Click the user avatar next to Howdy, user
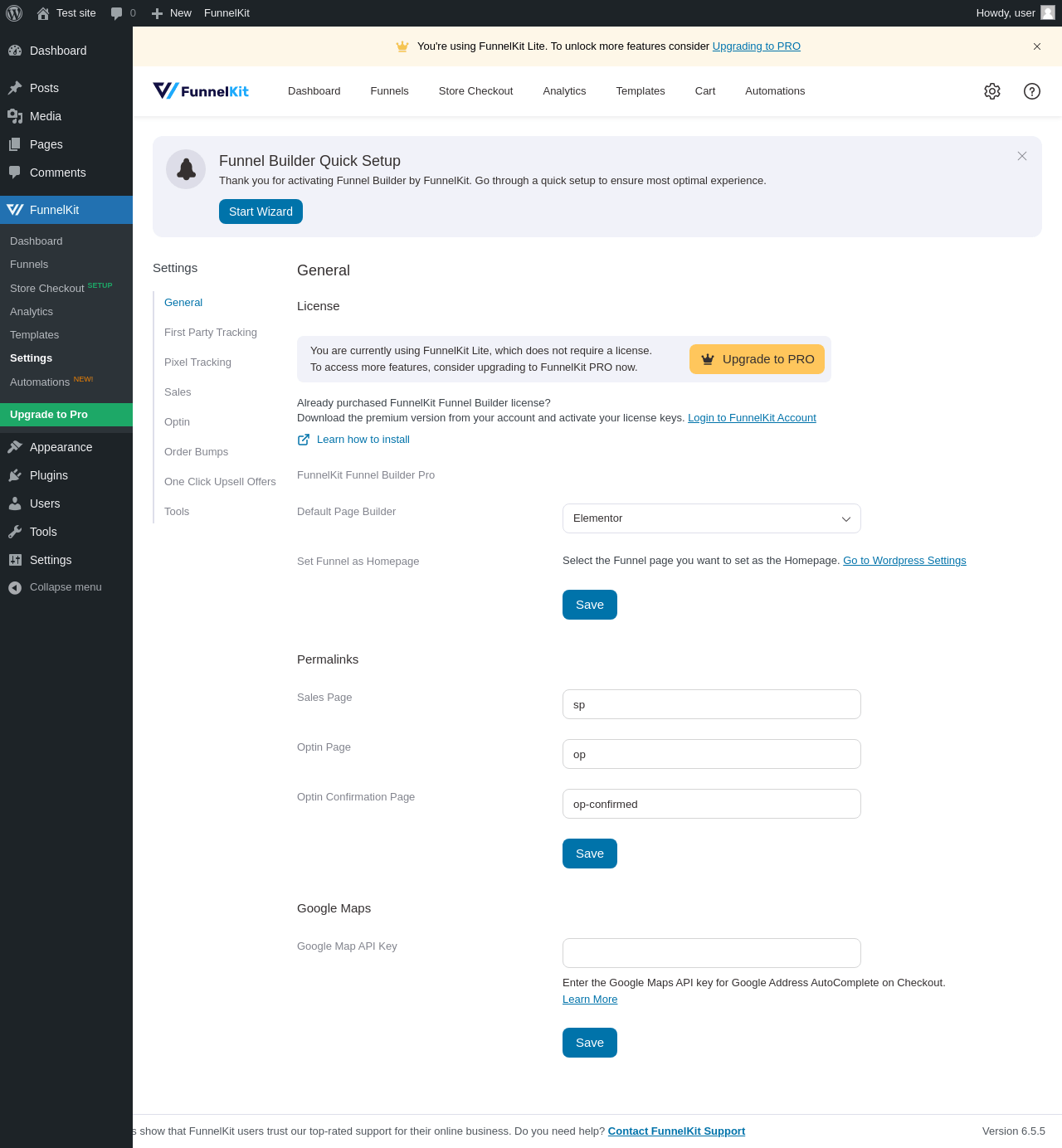This screenshot has width=1062, height=1148. (x=1048, y=12)
